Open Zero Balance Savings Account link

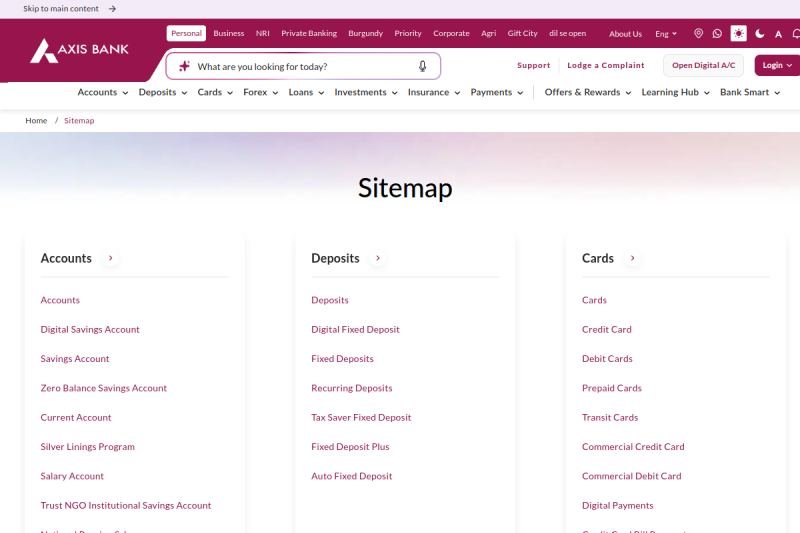click(104, 388)
